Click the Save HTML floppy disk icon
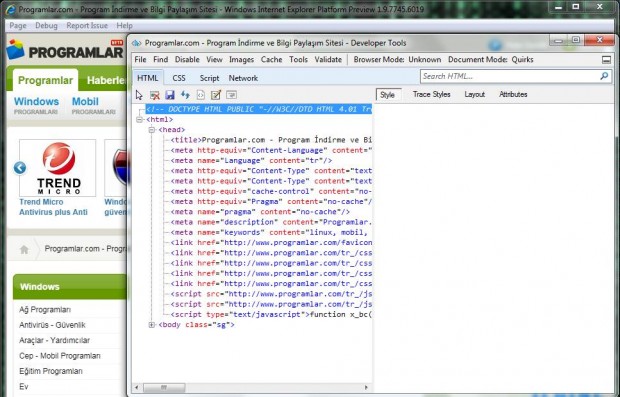The height and width of the screenshot is (397, 620). 170,95
